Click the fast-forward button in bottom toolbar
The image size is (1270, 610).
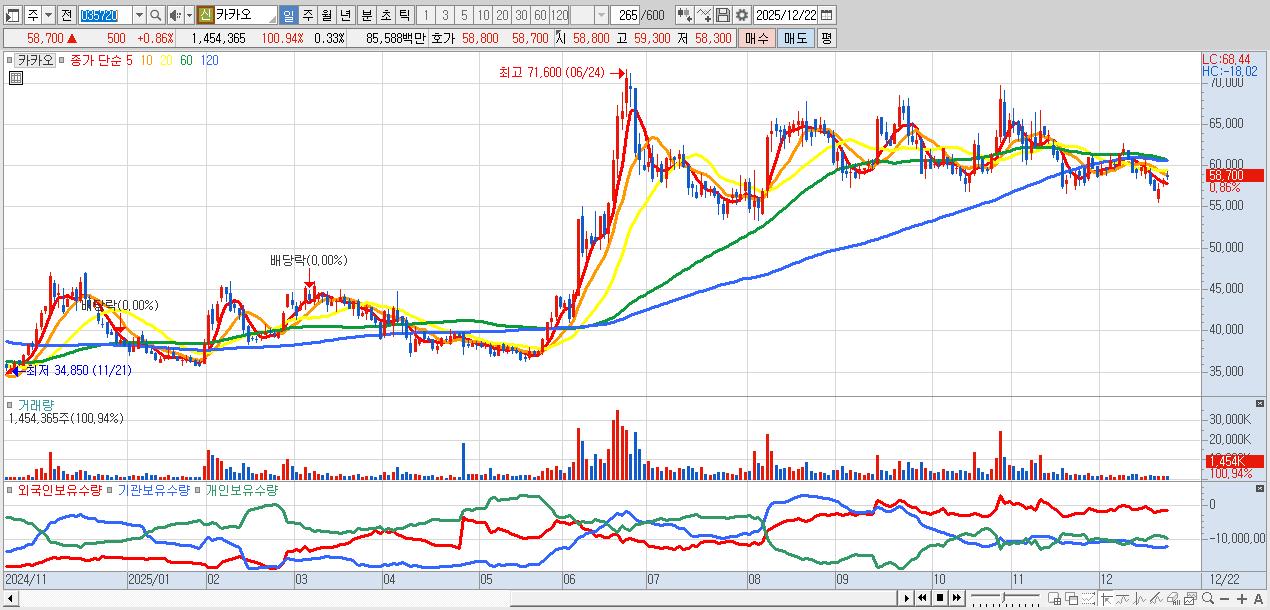(957, 598)
